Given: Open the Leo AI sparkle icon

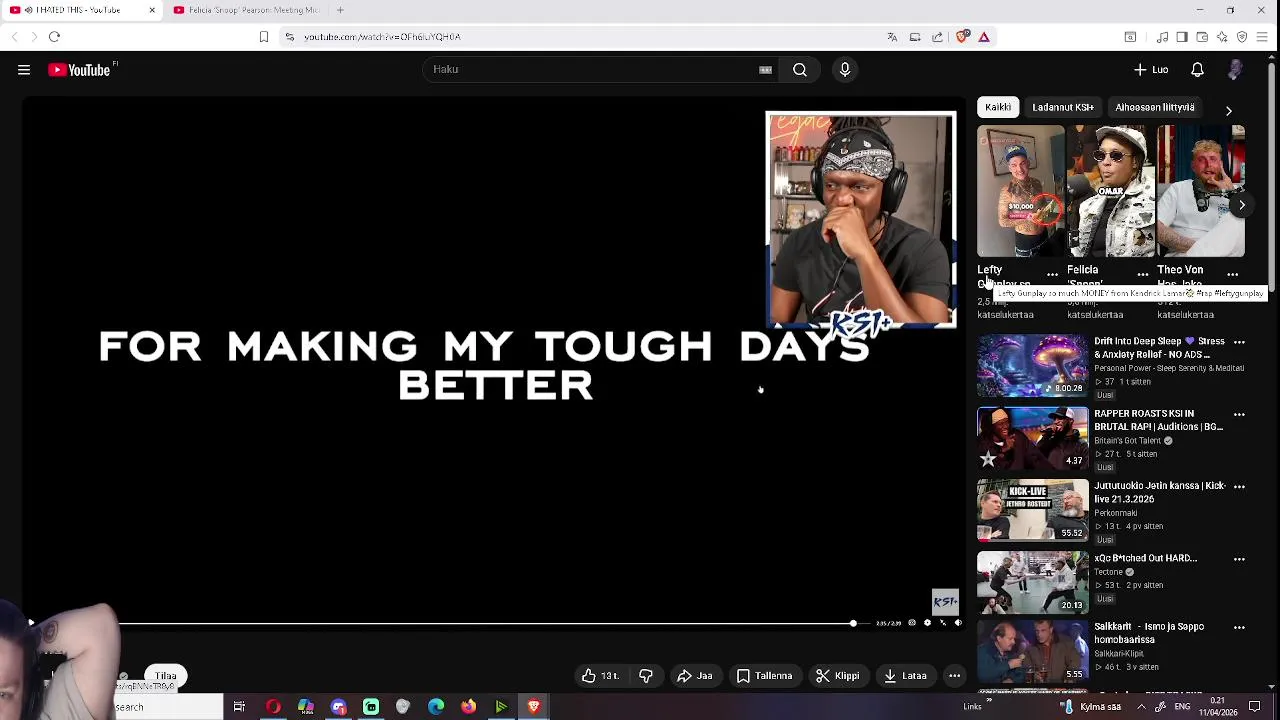Looking at the screenshot, I should (x=1222, y=37).
